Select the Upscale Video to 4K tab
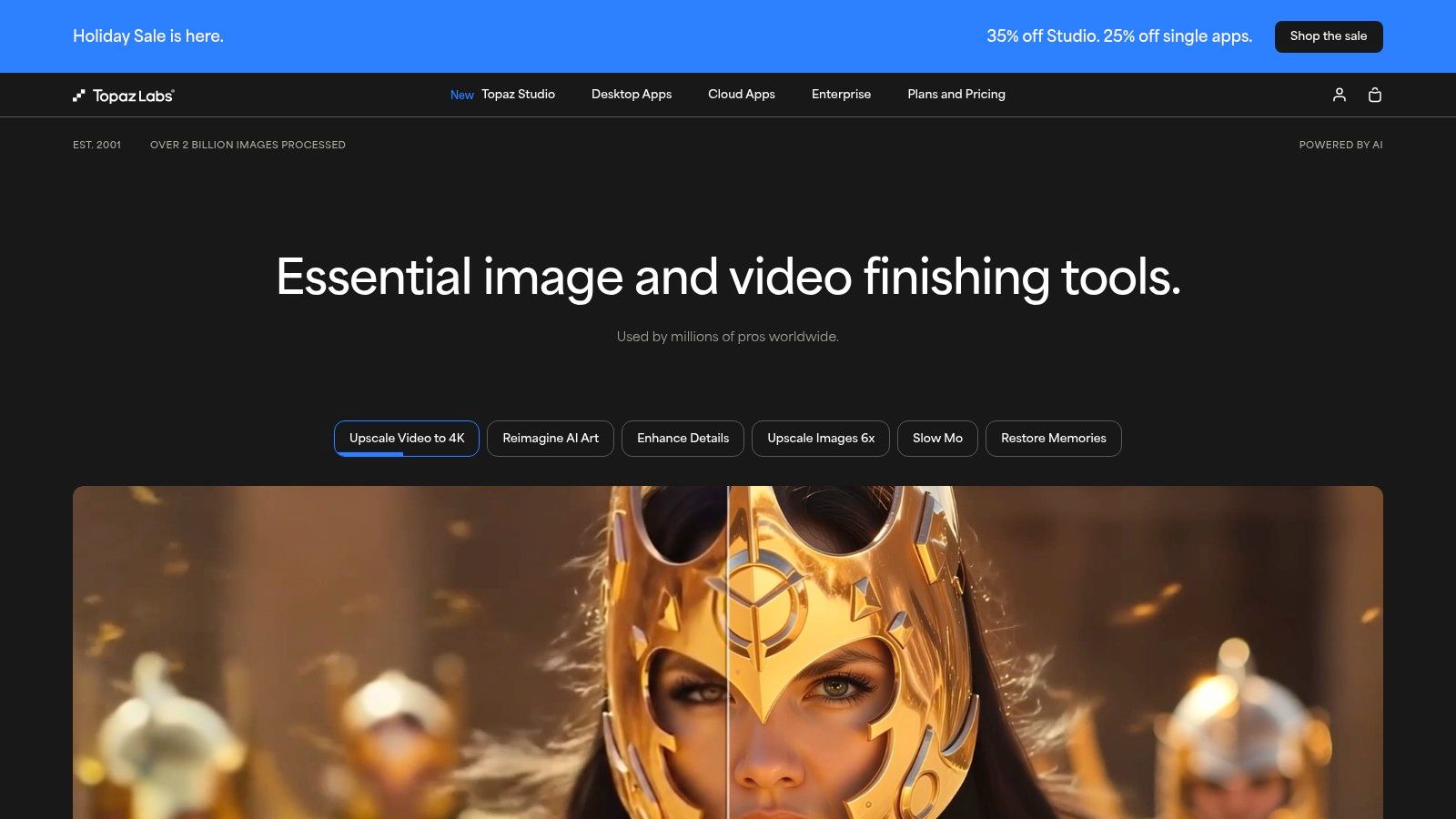Screen dimensions: 1456x819 406,438
